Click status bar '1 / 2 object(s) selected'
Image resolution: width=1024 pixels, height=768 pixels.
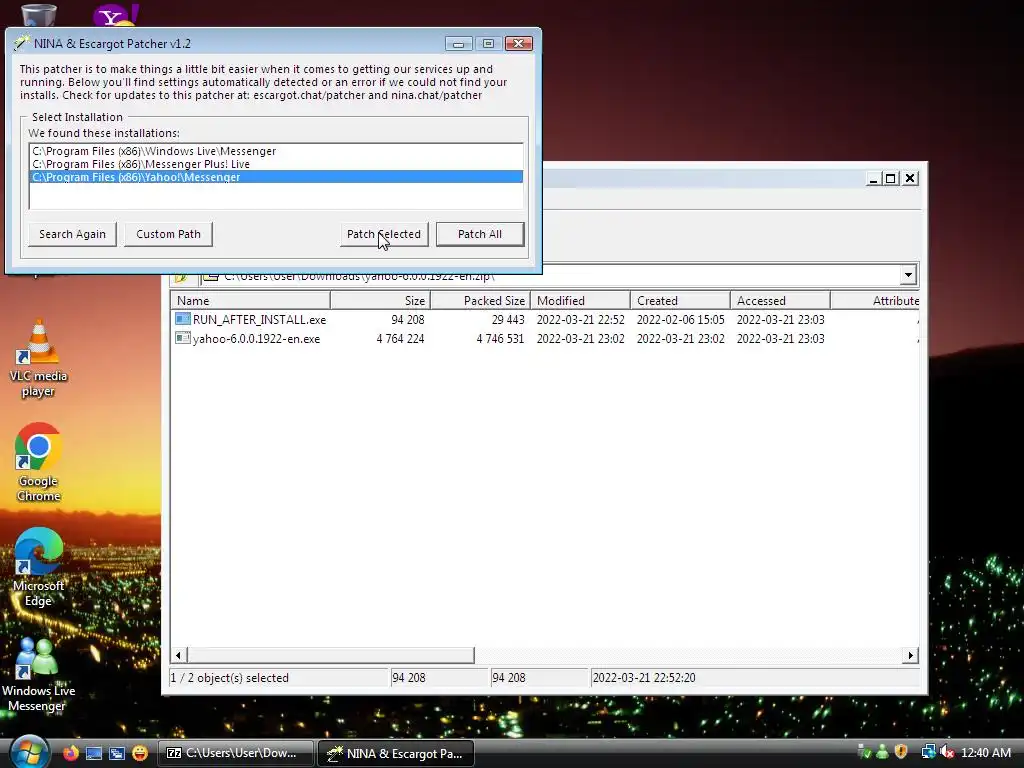(x=229, y=678)
